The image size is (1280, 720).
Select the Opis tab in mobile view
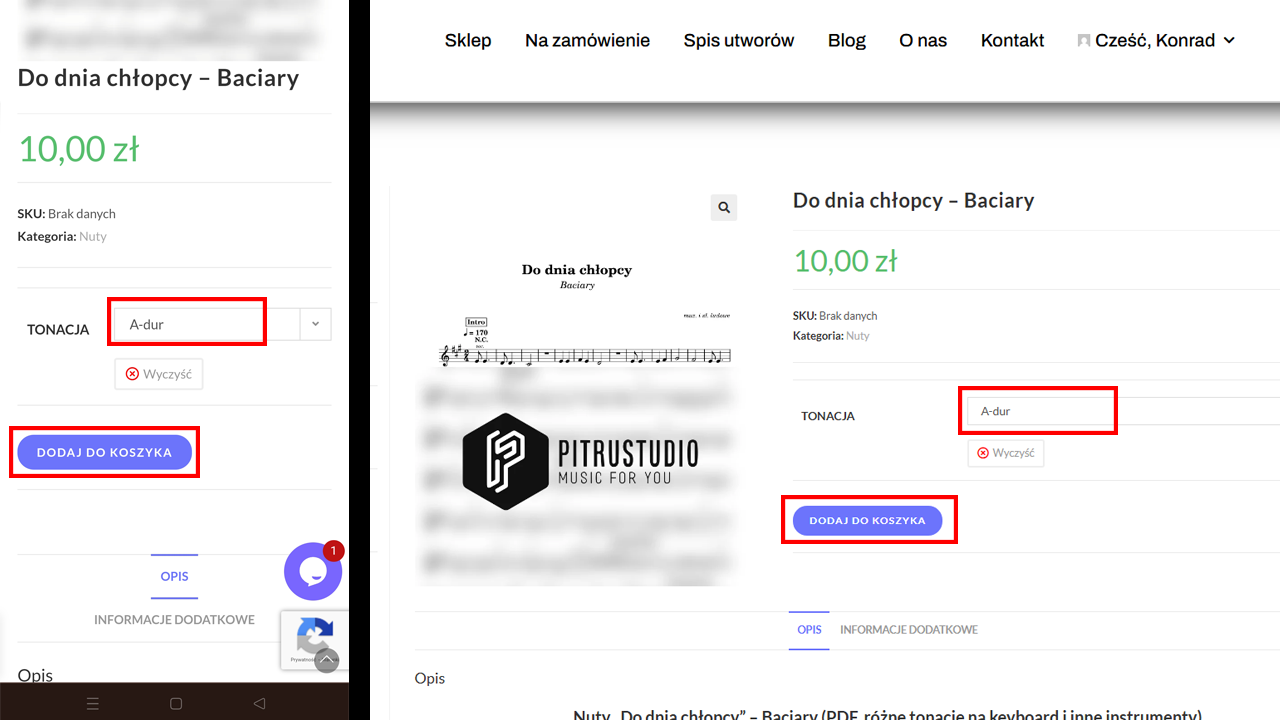174,576
